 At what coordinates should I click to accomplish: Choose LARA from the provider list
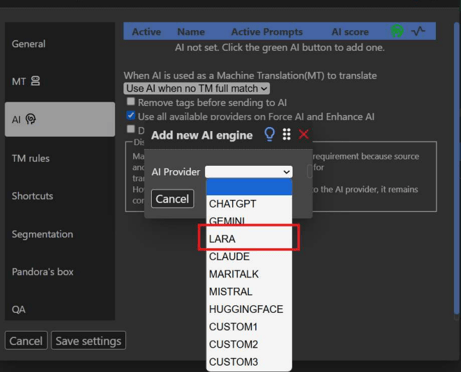[x=249, y=239]
